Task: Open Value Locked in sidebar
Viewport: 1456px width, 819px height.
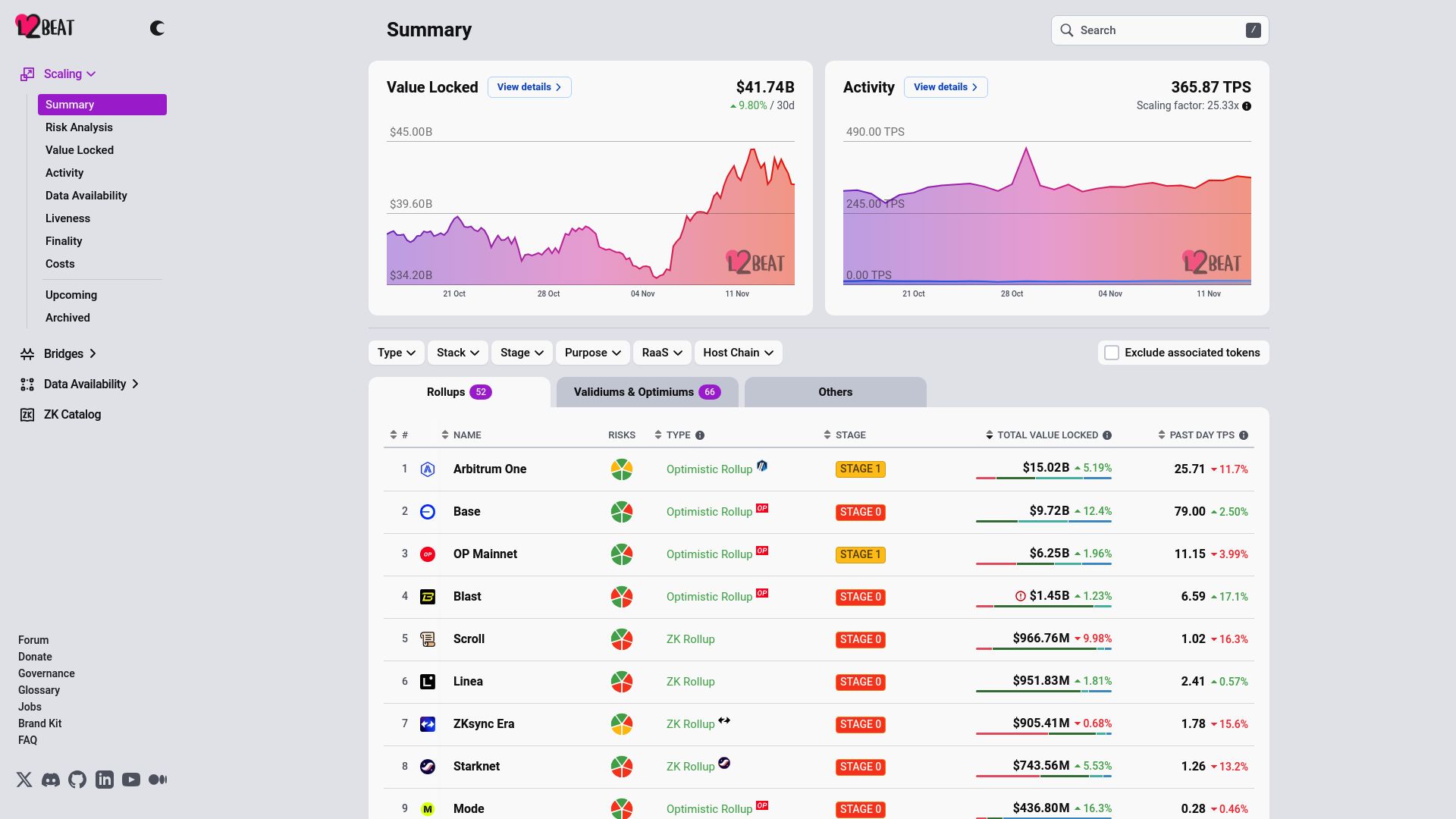Action: coord(80,150)
